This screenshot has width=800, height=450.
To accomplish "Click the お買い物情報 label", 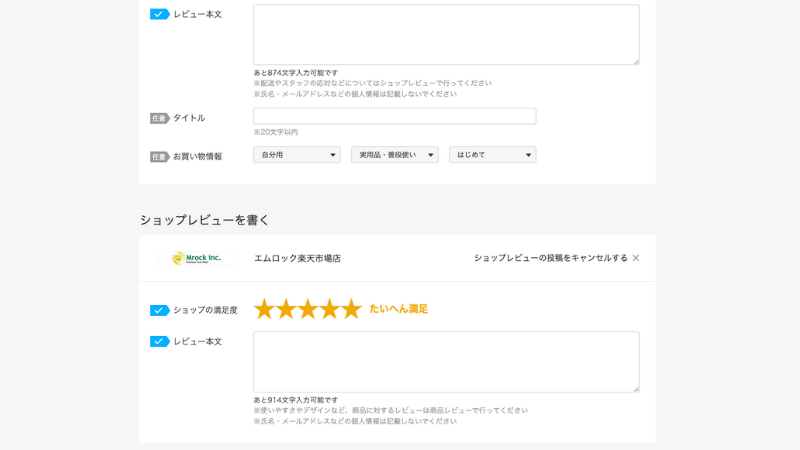I will click(197, 157).
